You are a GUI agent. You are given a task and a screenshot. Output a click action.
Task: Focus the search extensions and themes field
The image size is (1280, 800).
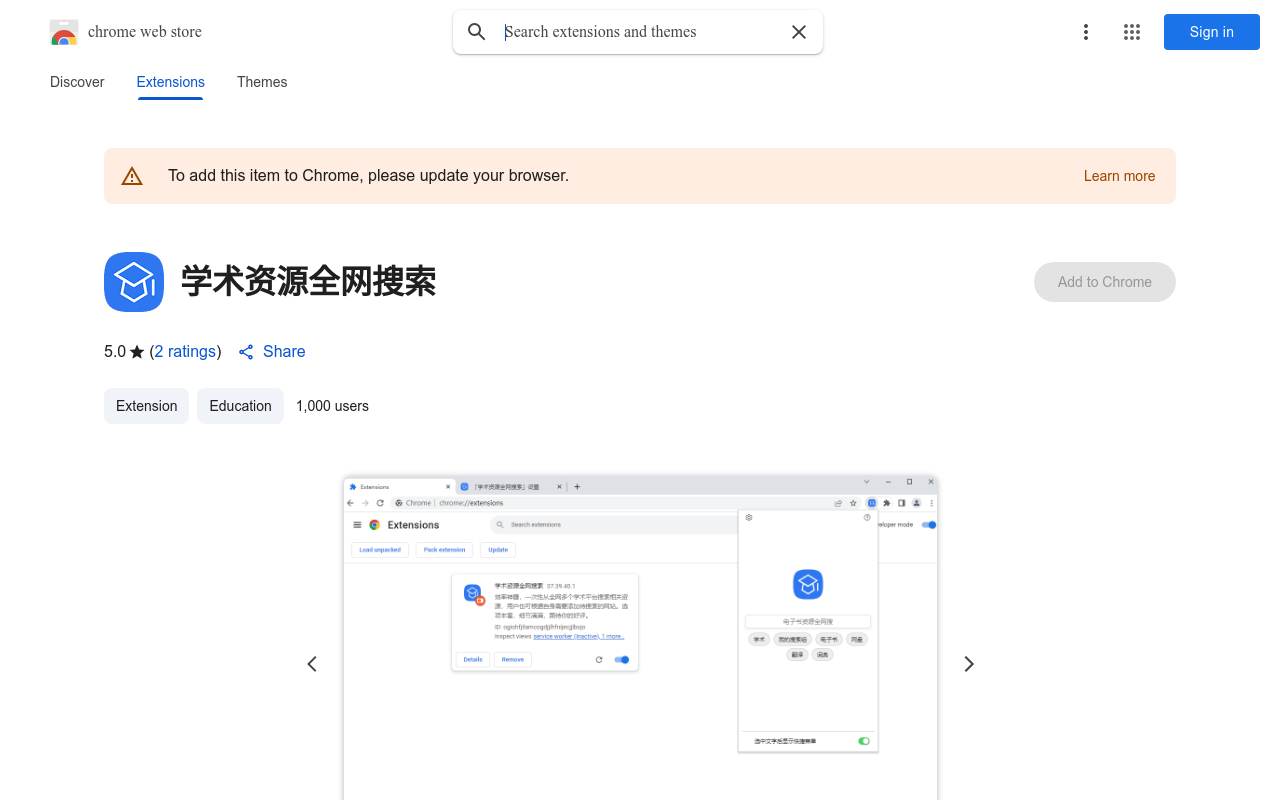pos(640,32)
